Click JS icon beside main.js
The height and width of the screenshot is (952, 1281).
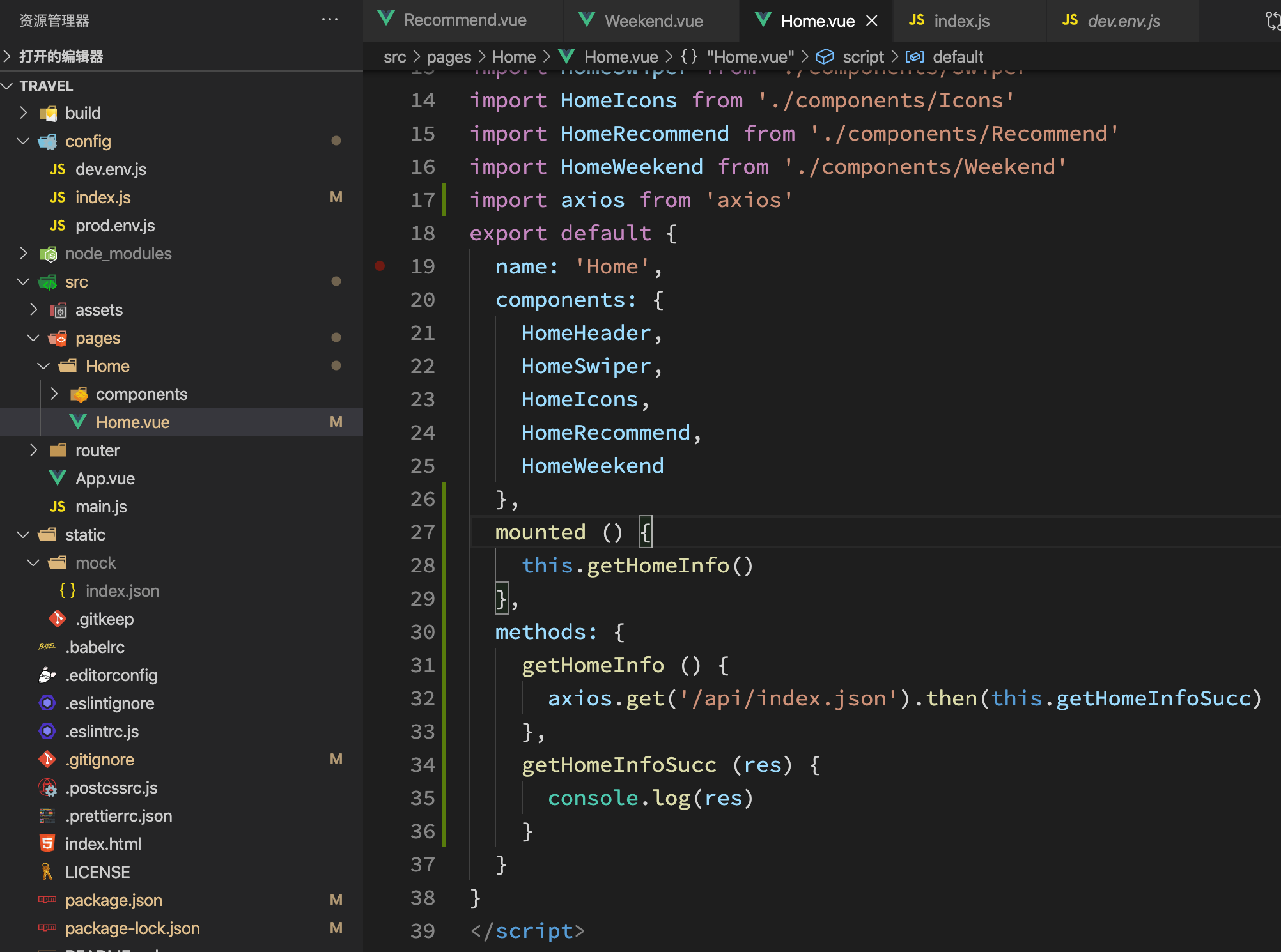pos(58,507)
